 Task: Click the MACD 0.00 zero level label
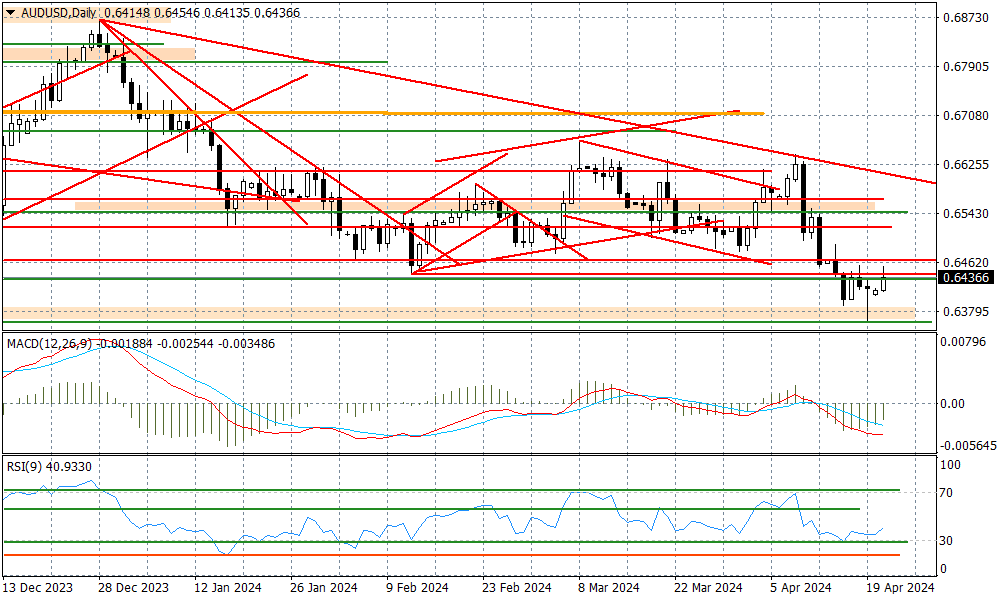click(953, 403)
